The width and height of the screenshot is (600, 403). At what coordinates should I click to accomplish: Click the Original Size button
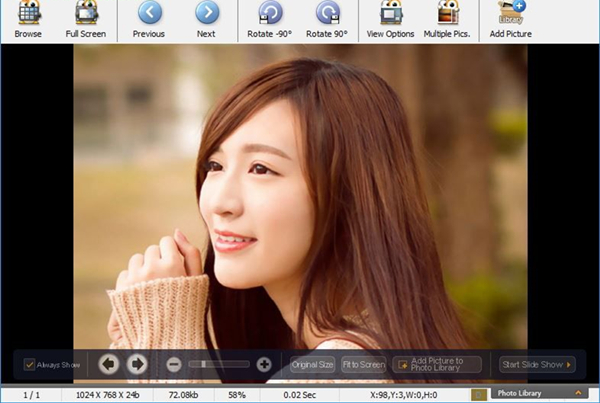pyautogui.click(x=312, y=364)
